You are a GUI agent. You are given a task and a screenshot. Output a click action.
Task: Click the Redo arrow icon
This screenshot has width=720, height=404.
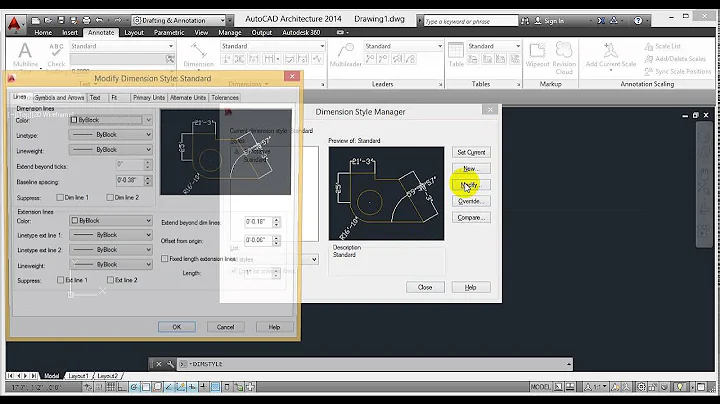[118, 20]
